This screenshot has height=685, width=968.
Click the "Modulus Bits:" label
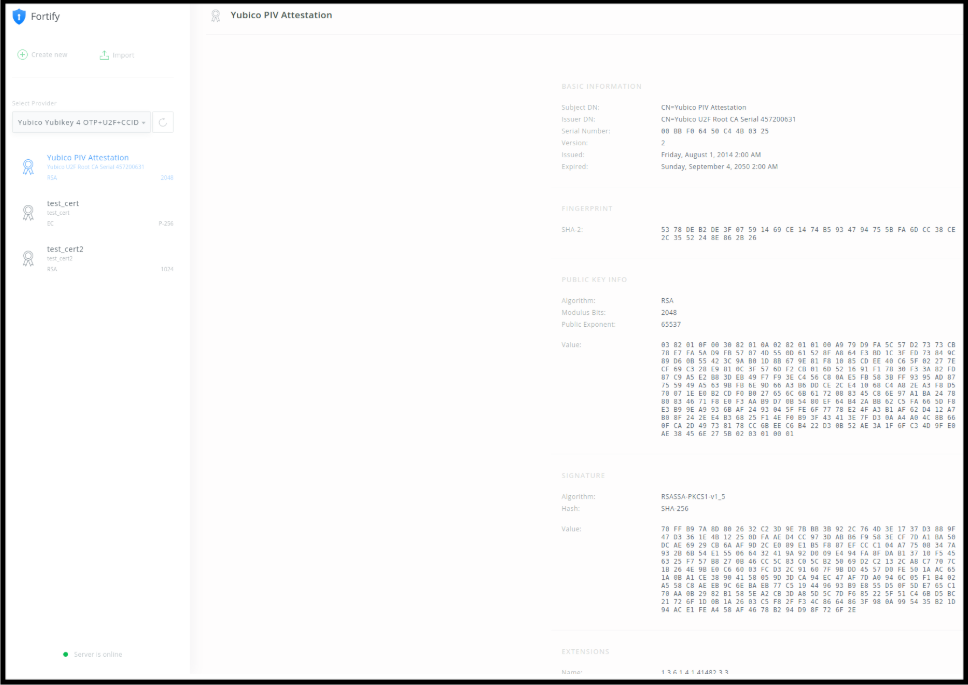click(582, 312)
